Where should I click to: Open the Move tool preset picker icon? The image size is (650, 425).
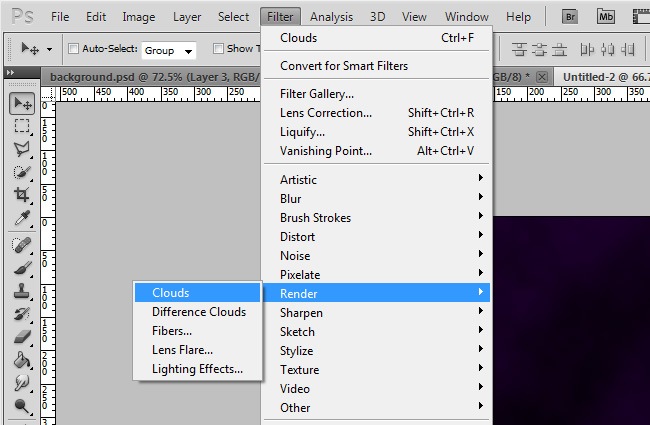(x=30, y=49)
